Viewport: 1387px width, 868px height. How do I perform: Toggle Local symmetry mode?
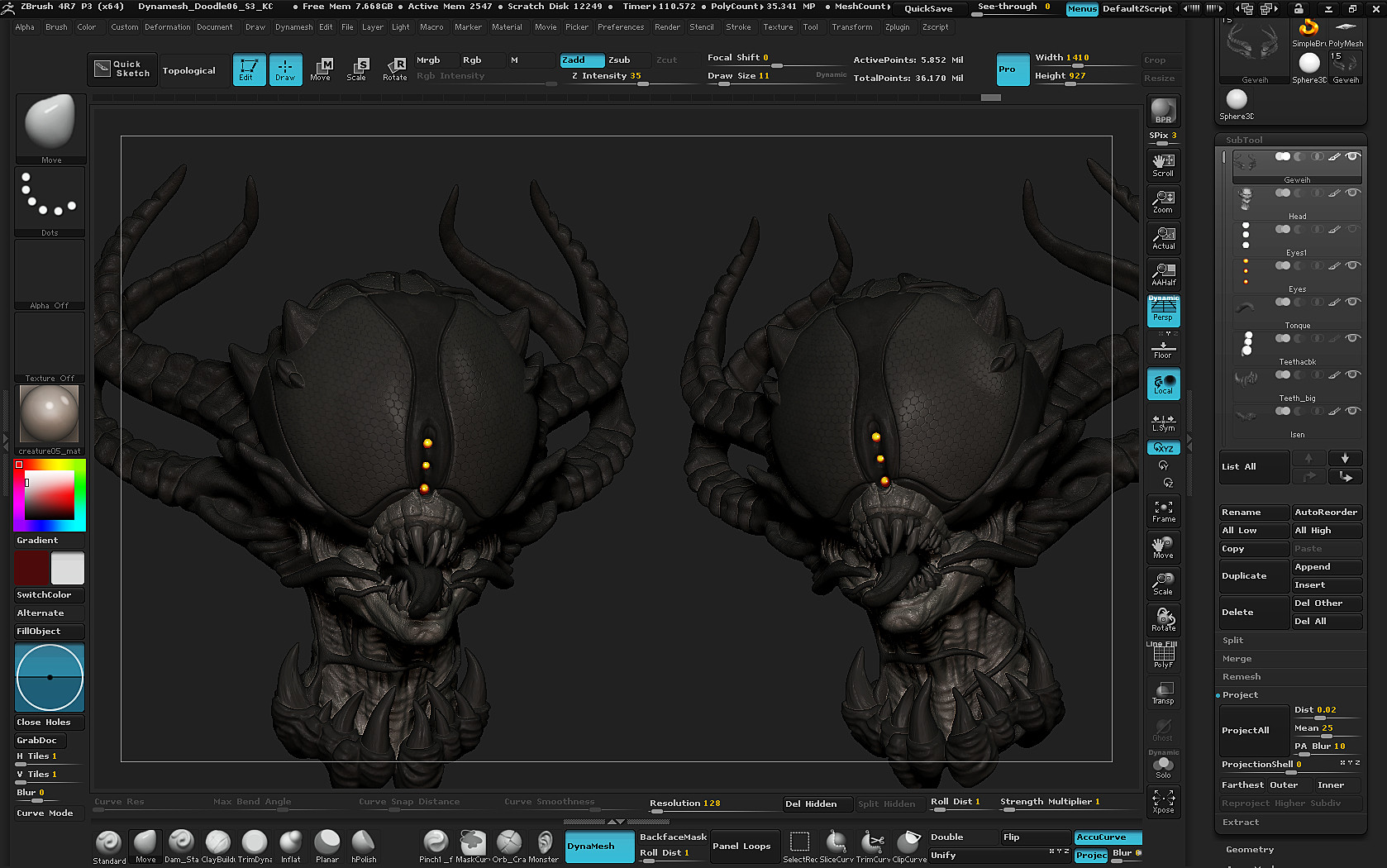[1163, 384]
